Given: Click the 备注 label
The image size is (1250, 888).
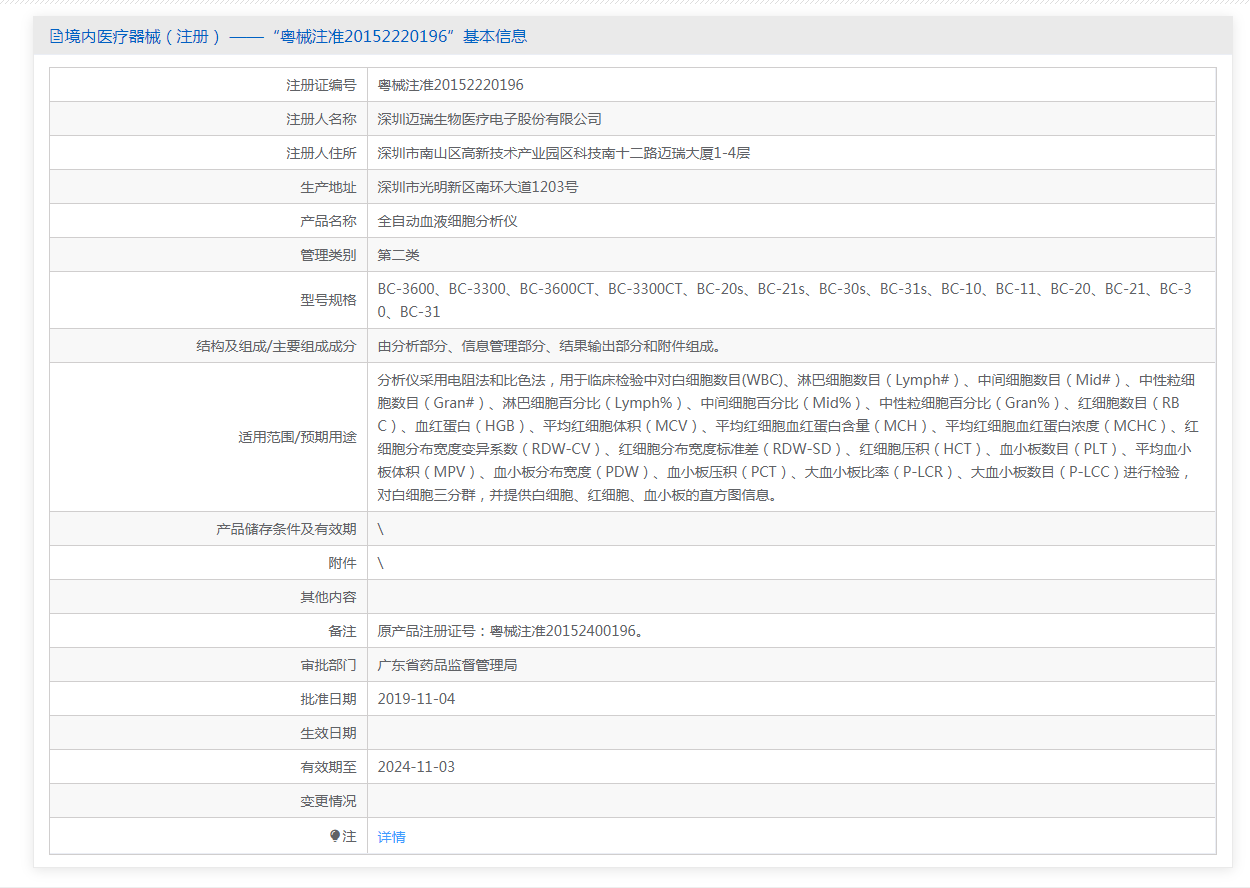Looking at the screenshot, I should (x=342, y=631).
